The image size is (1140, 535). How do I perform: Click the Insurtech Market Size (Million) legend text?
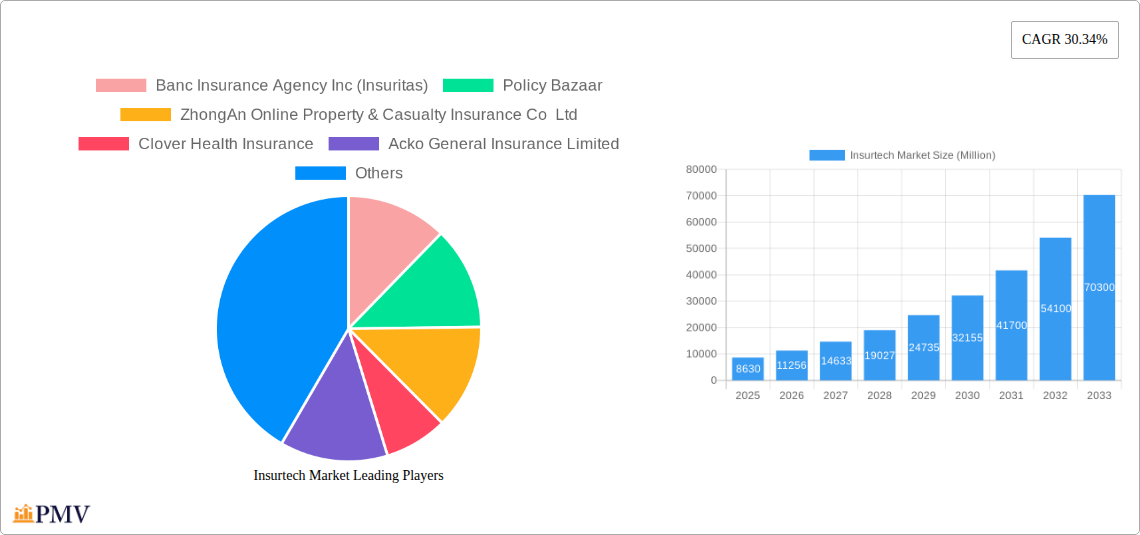(x=923, y=156)
